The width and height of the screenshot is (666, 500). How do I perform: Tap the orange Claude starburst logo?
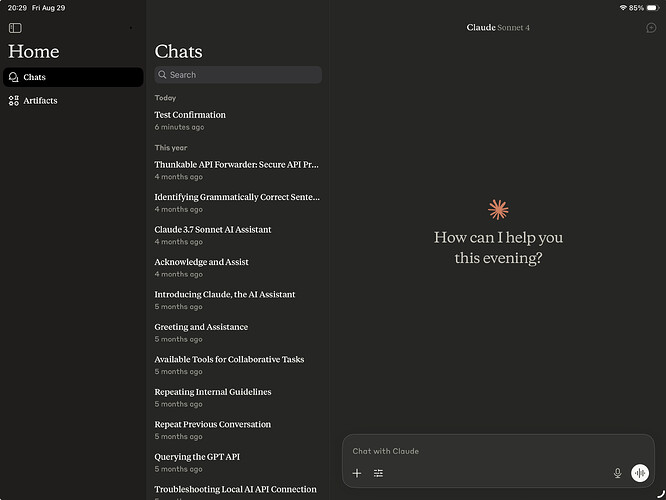click(x=498, y=209)
